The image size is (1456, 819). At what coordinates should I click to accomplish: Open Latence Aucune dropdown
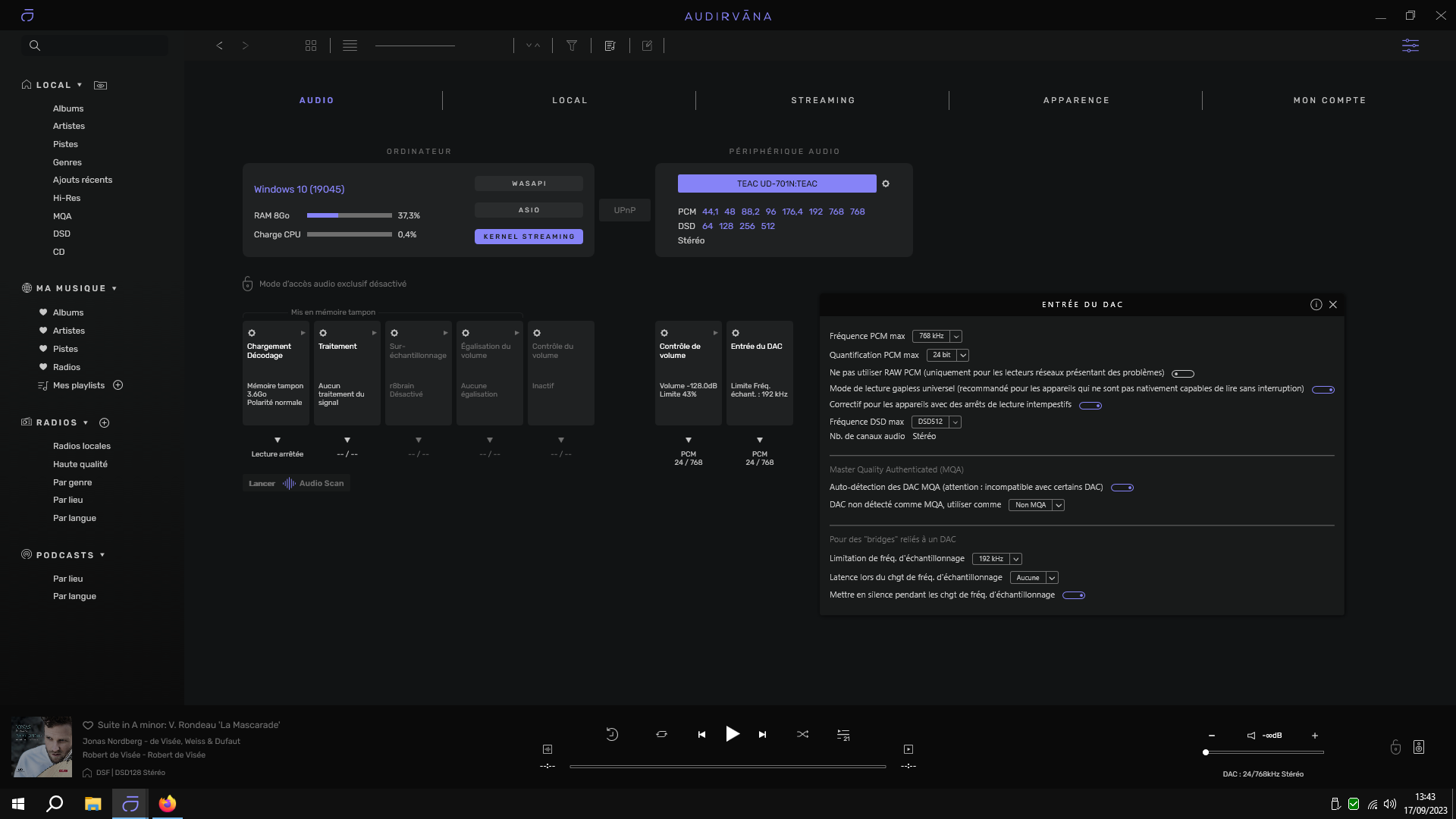pyautogui.click(x=1034, y=578)
